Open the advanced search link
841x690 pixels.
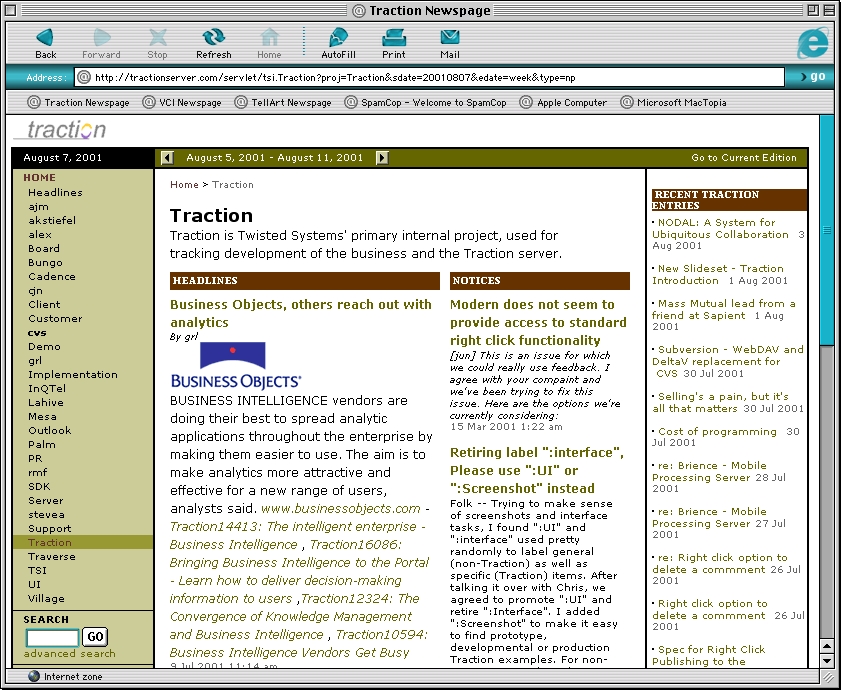(x=70, y=654)
